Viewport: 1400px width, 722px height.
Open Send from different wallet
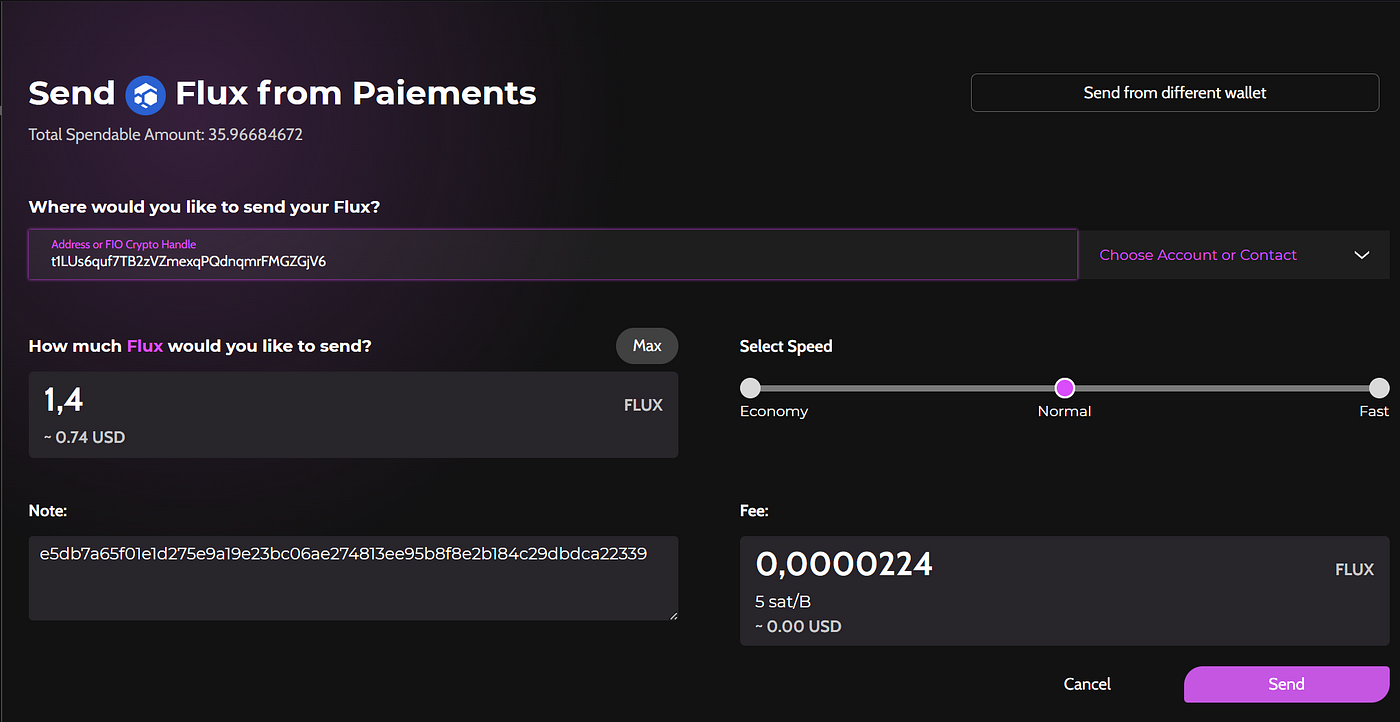[1175, 93]
